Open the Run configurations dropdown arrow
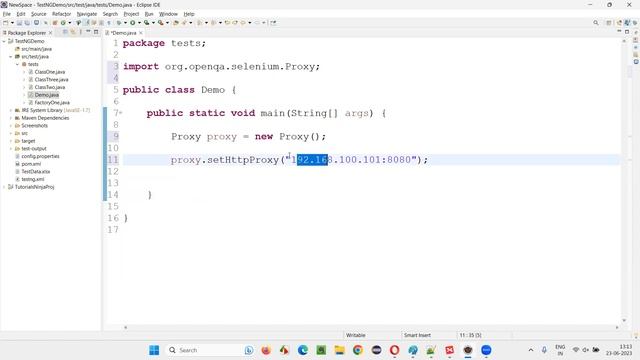 coord(139,23)
